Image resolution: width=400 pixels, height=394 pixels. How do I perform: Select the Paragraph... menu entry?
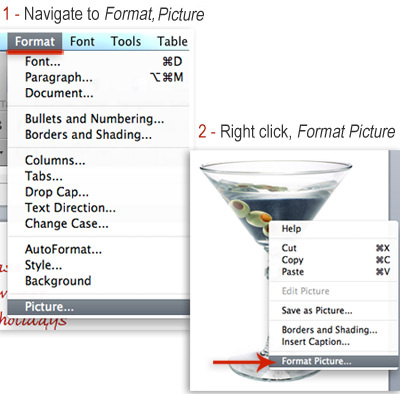pos(99,77)
